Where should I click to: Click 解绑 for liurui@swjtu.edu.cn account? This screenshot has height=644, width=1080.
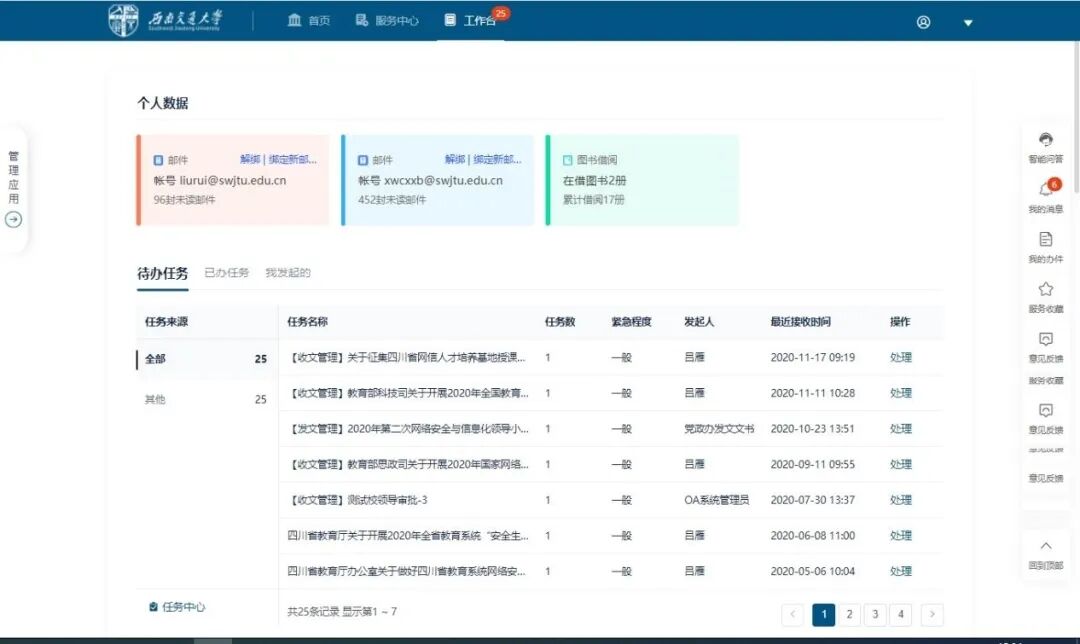tap(250, 159)
